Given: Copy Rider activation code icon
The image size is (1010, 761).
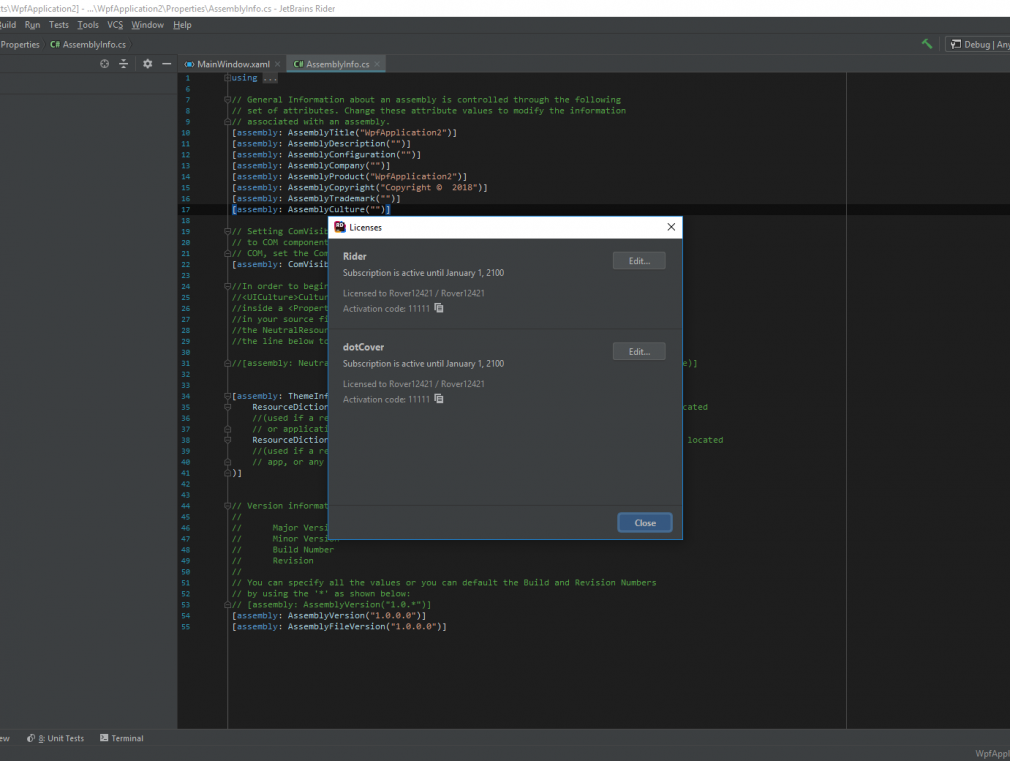Looking at the screenshot, I should tap(439, 308).
